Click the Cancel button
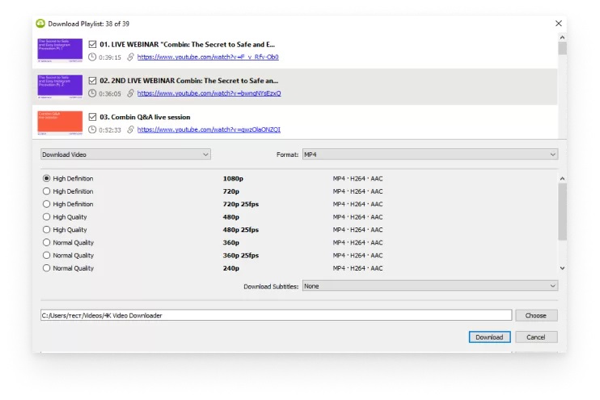Screen dimensions: 600x400 [536, 337]
